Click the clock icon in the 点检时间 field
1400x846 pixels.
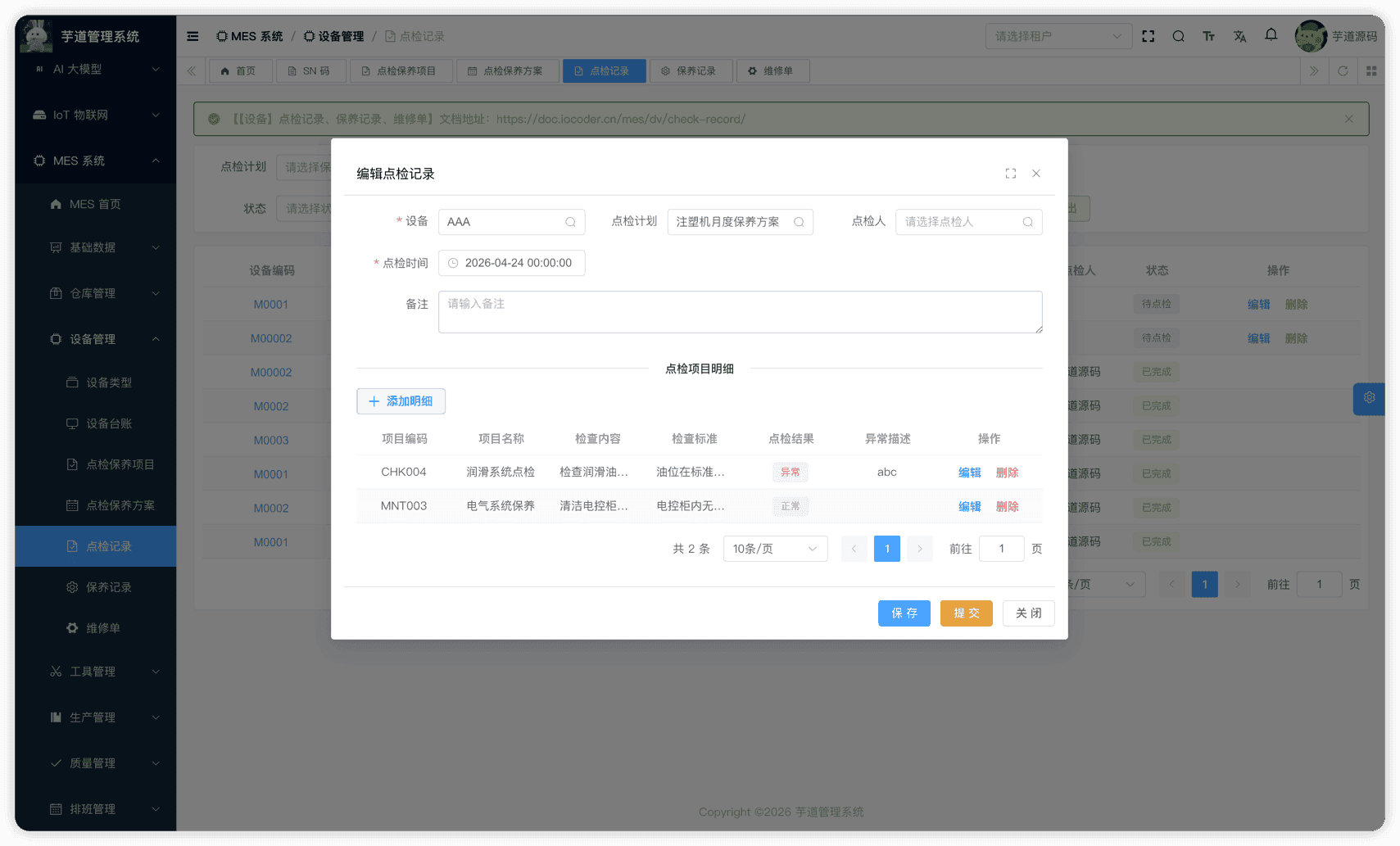pos(453,263)
